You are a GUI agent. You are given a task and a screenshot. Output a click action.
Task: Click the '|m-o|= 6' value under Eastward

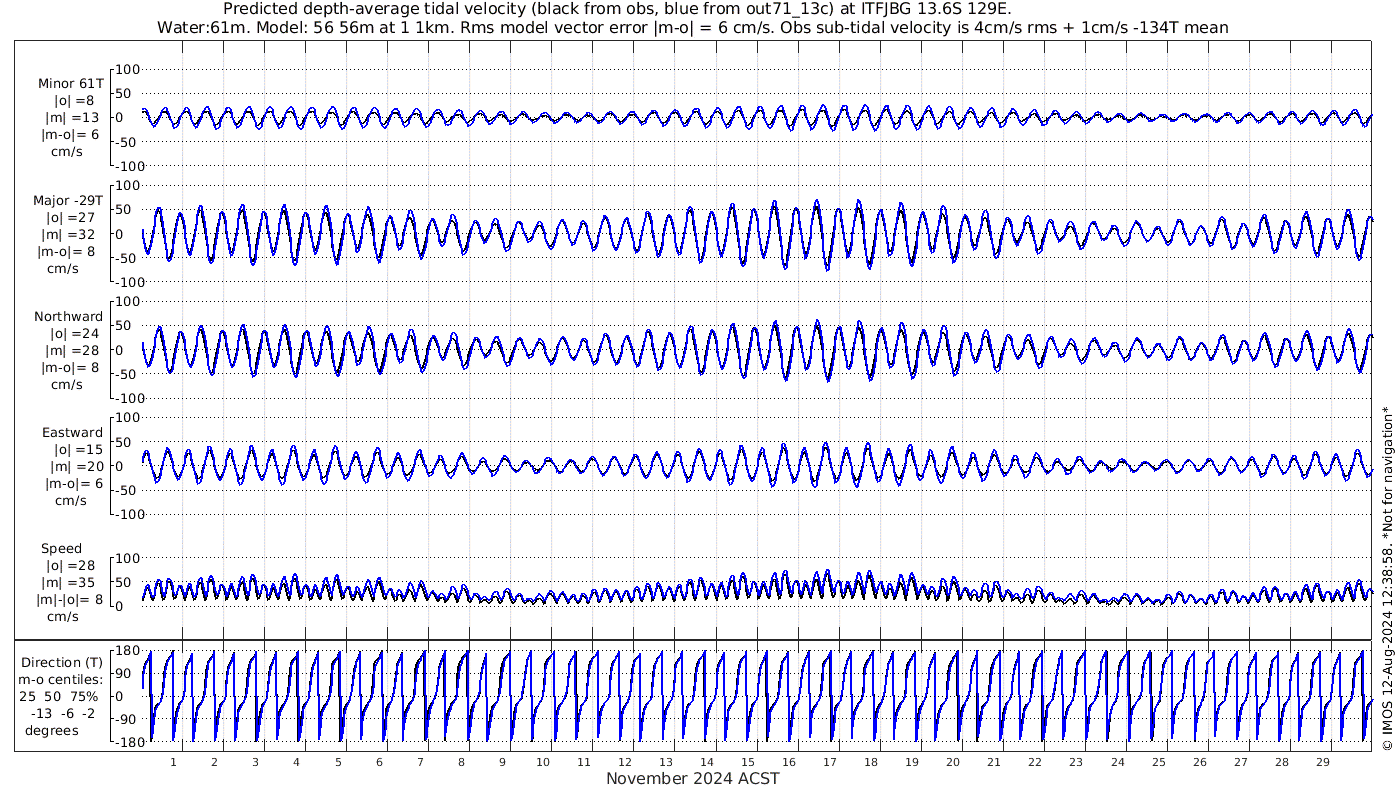[x=72, y=484]
